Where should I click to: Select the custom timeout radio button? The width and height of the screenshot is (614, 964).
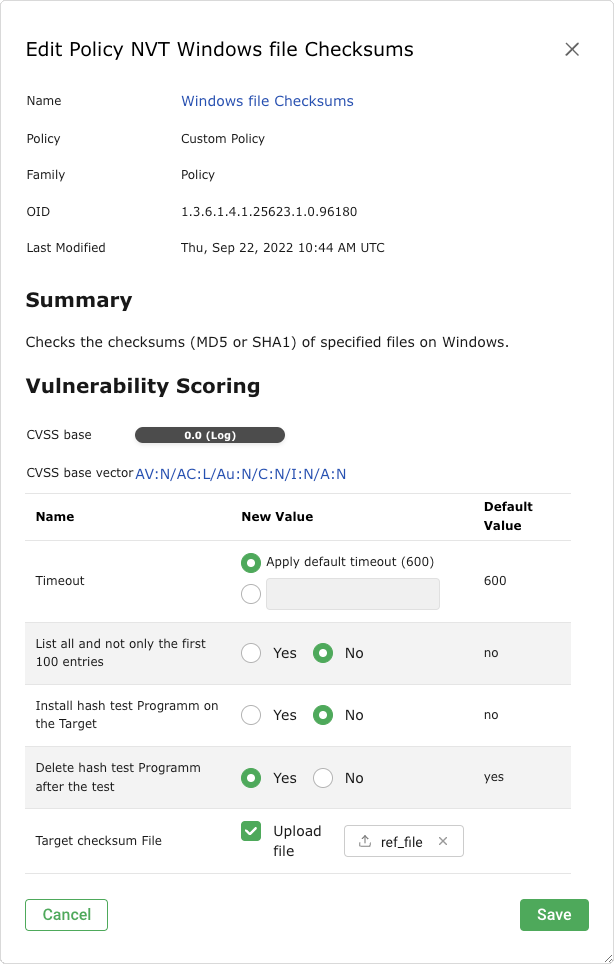[251, 594]
